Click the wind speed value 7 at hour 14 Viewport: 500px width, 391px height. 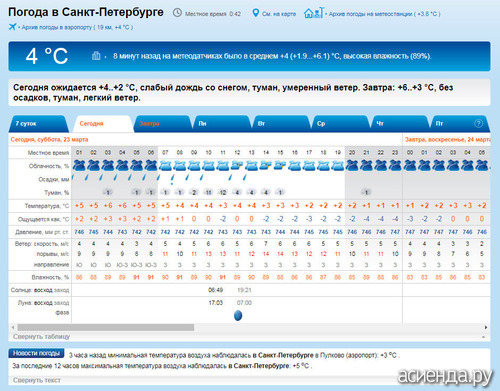pyautogui.click(x=266, y=244)
